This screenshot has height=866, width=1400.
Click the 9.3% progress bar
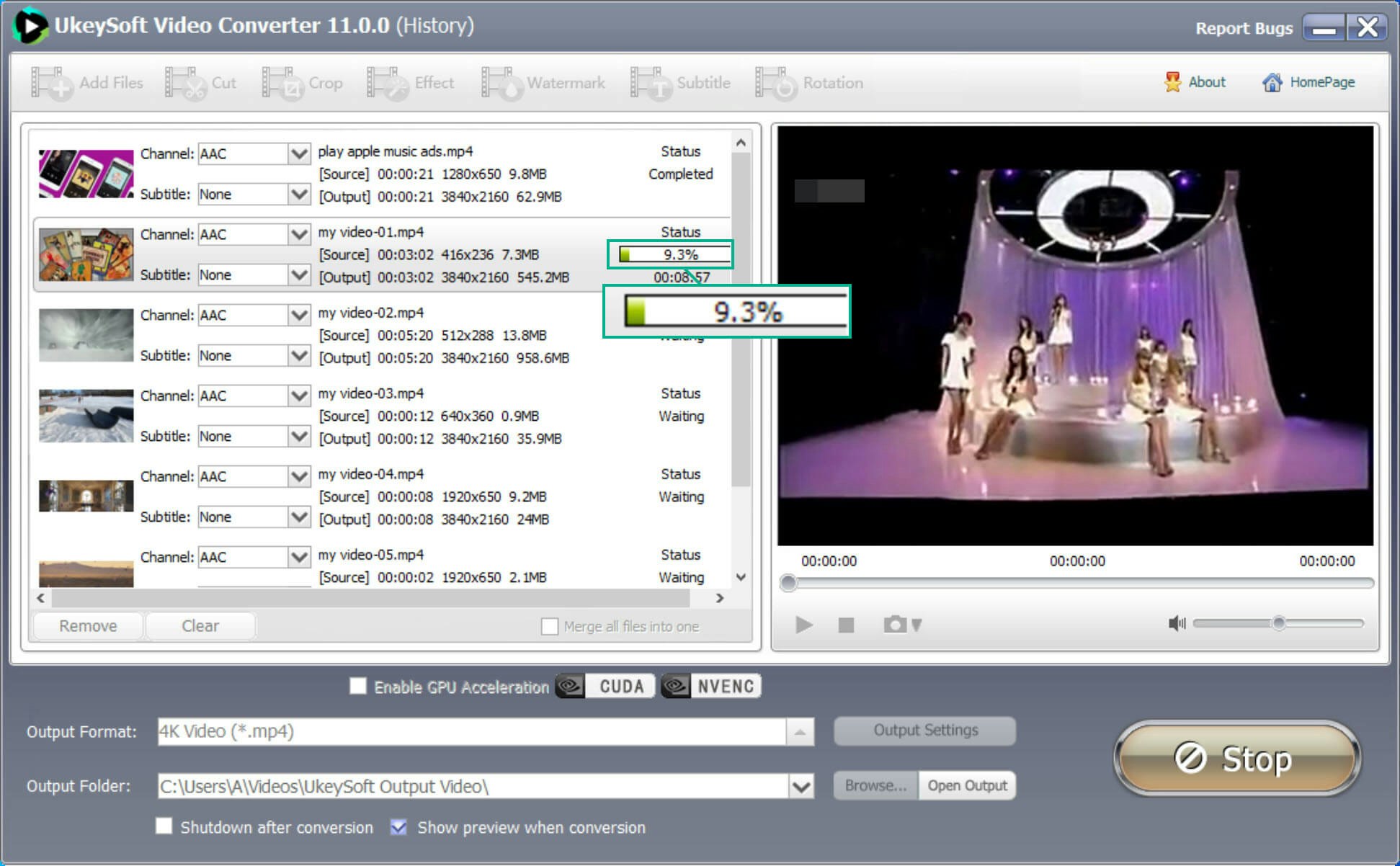point(674,254)
